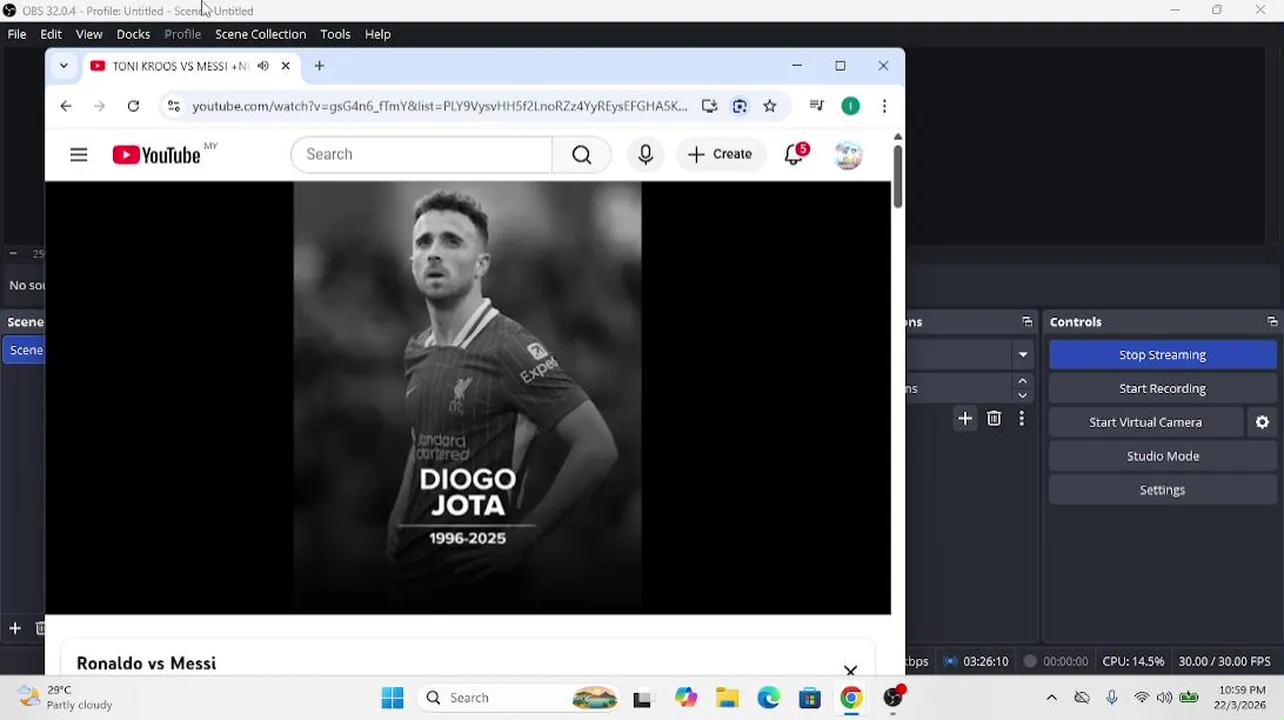Open virtual camera settings gear
Image resolution: width=1284 pixels, height=720 pixels.
coord(1262,422)
